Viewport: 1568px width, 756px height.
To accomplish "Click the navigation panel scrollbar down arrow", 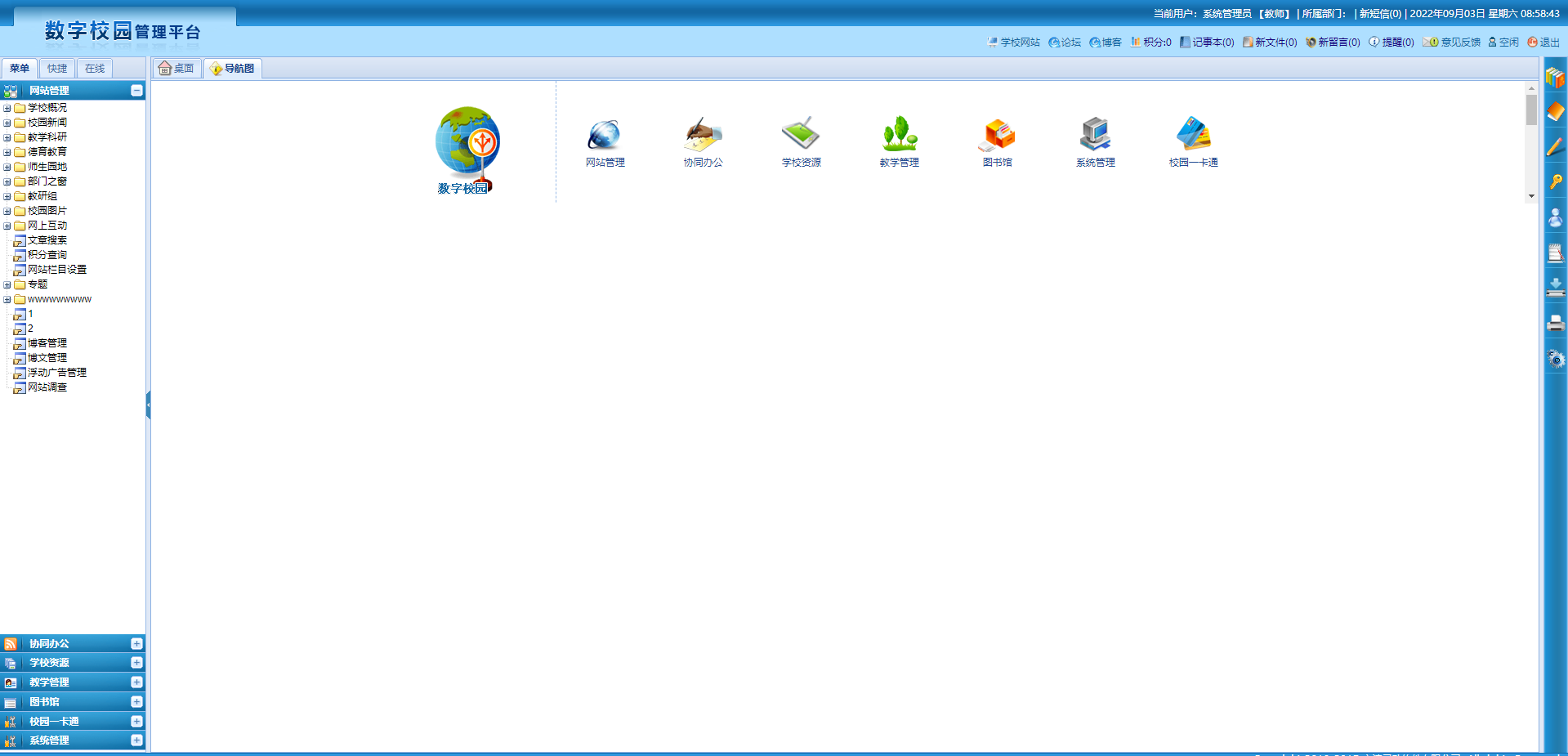I will tap(1531, 196).
